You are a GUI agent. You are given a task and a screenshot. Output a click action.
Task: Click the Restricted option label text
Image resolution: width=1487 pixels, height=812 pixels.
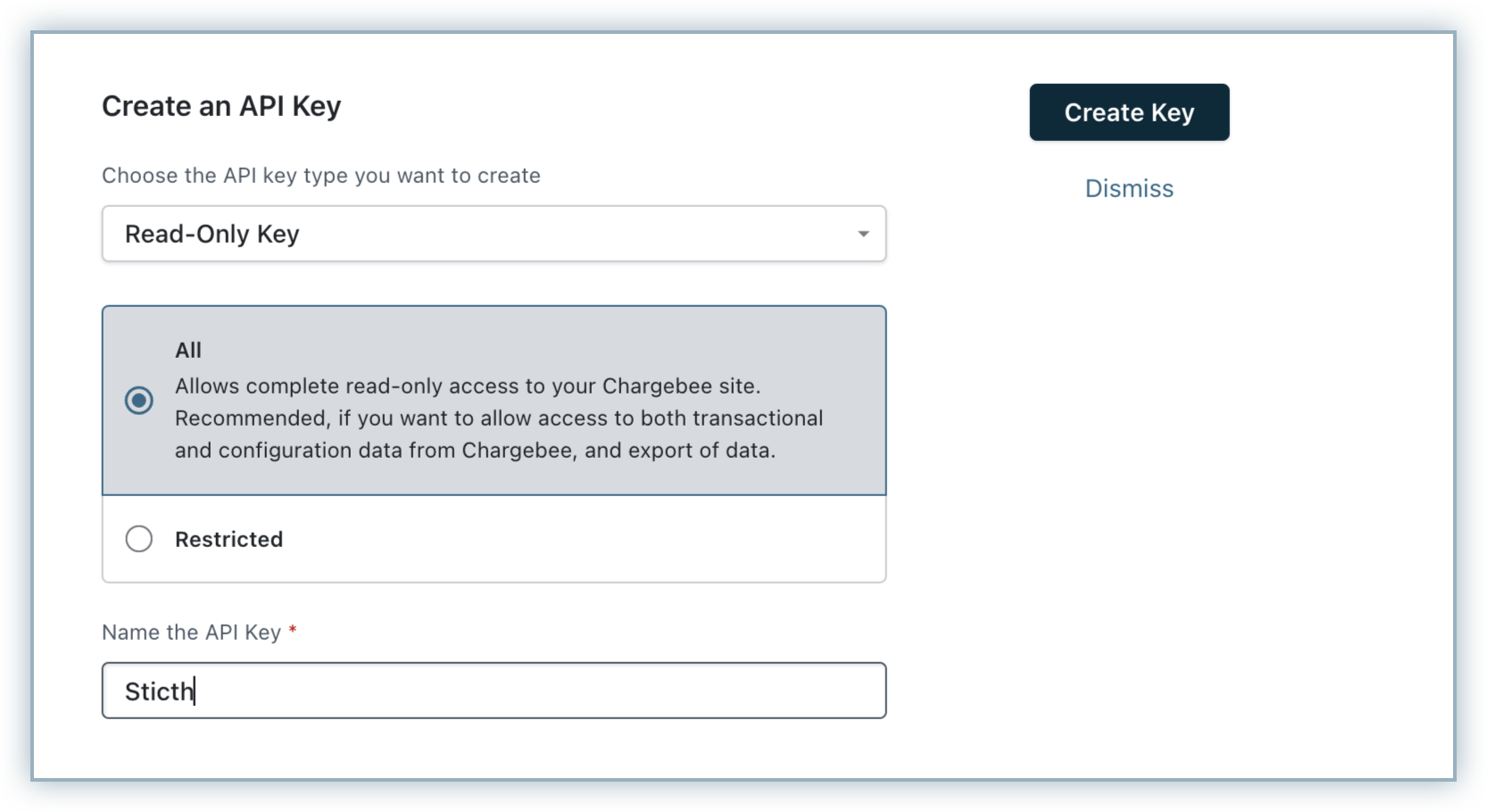(x=228, y=539)
